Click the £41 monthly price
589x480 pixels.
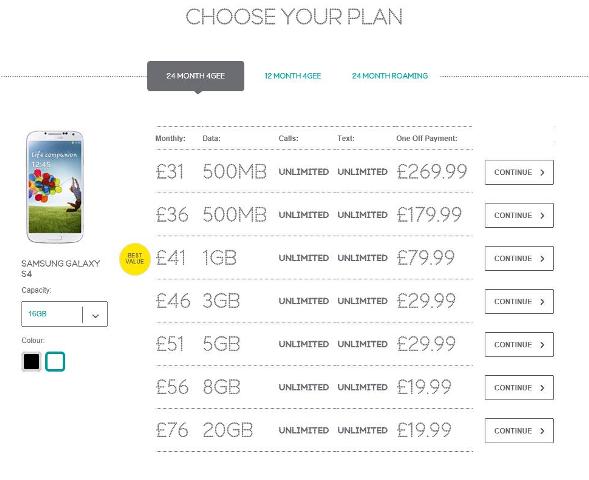[x=171, y=258]
